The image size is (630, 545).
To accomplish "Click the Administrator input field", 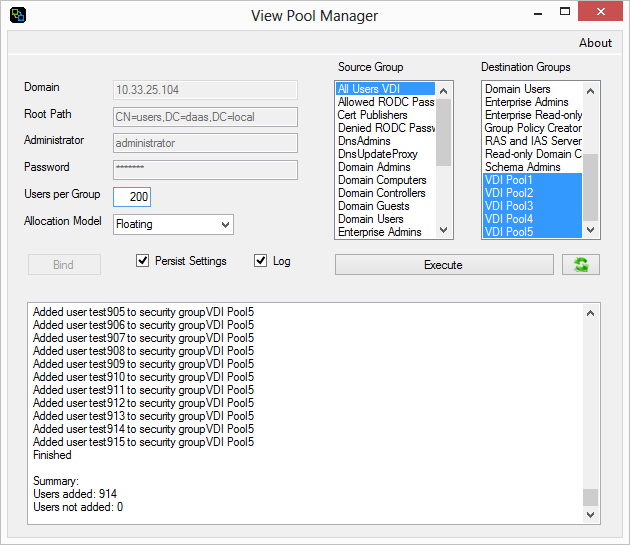I will coord(205,143).
